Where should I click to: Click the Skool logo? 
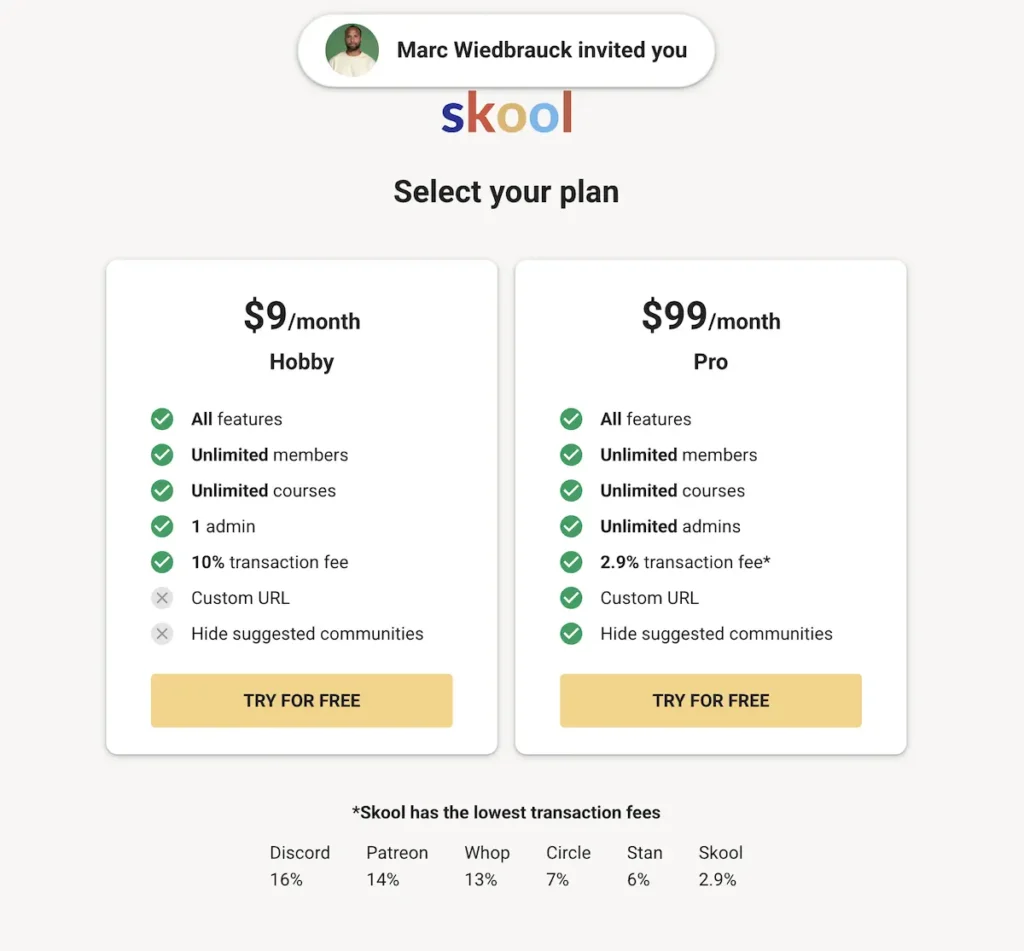tap(507, 114)
